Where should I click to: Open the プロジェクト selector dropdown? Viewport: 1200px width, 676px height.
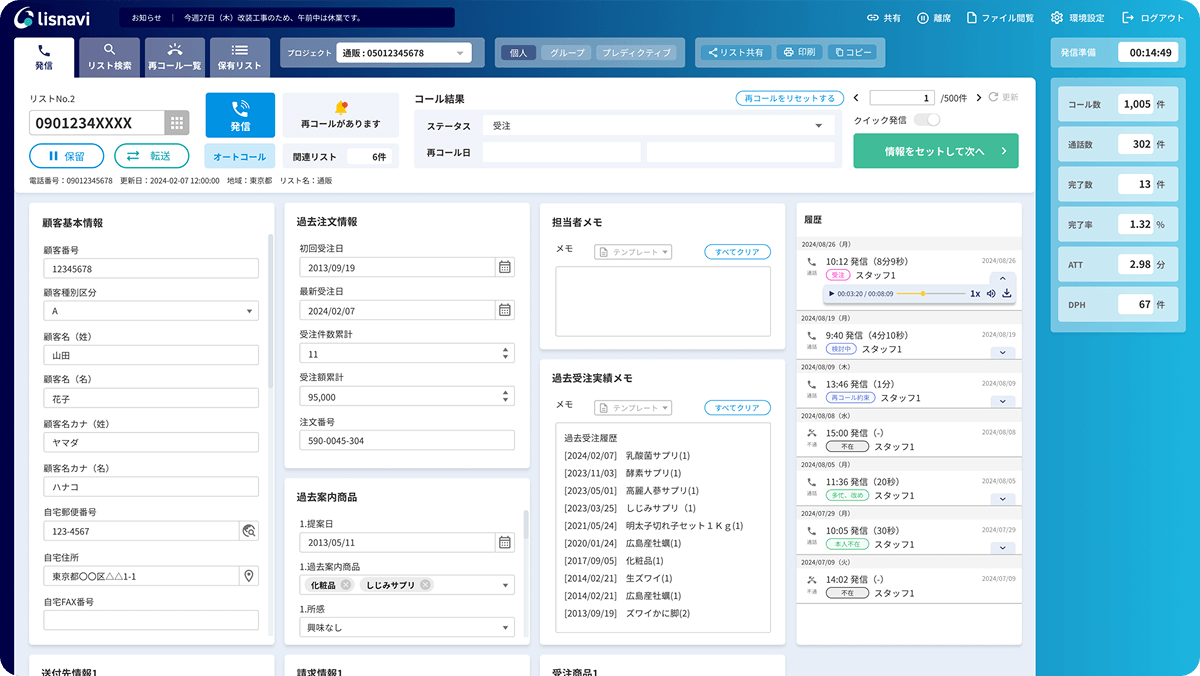pyautogui.click(x=403, y=53)
